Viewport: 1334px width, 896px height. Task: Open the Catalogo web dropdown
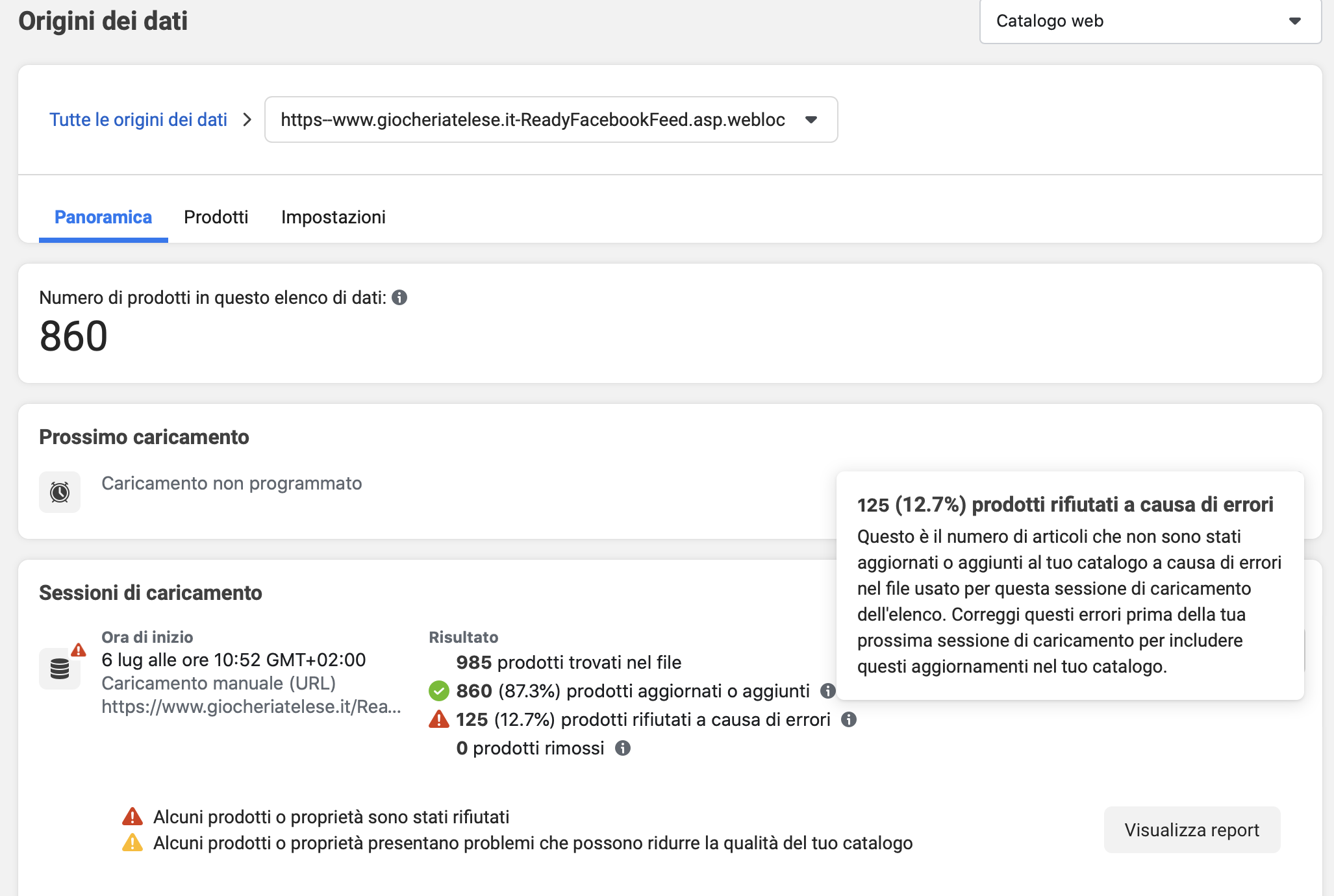pyautogui.click(x=1150, y=21)
